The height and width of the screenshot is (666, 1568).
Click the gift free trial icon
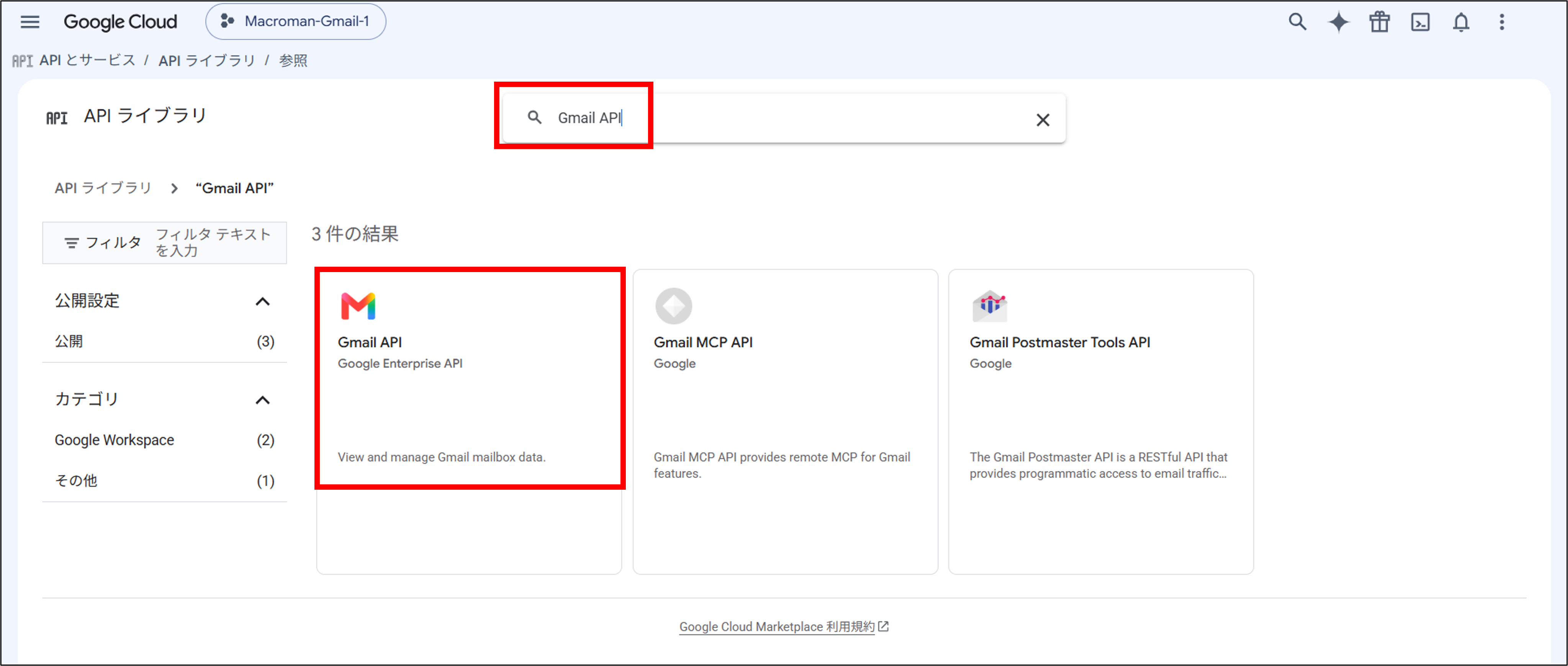pyautogui.click(x=1379, y=22)
